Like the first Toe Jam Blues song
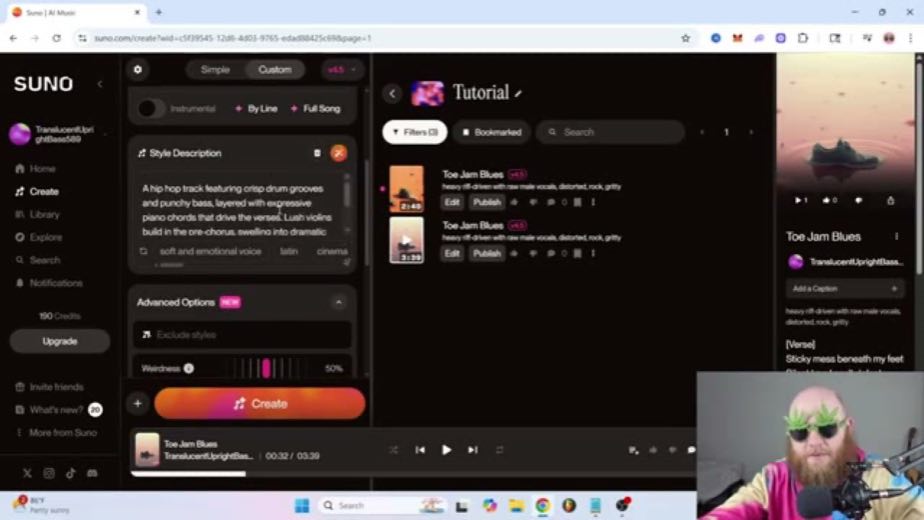The width and height of the screenshot is (924, 520). [514, 202]
